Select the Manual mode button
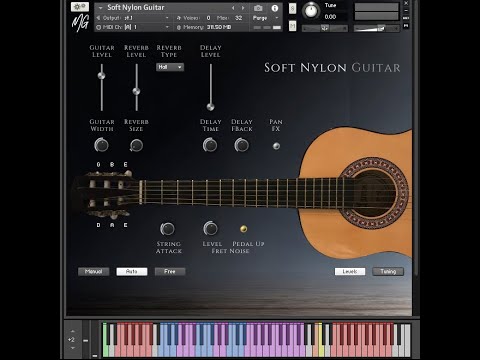The height and width of the screenshot is (360, 480). pyautogui.click(x=94, y=272)
